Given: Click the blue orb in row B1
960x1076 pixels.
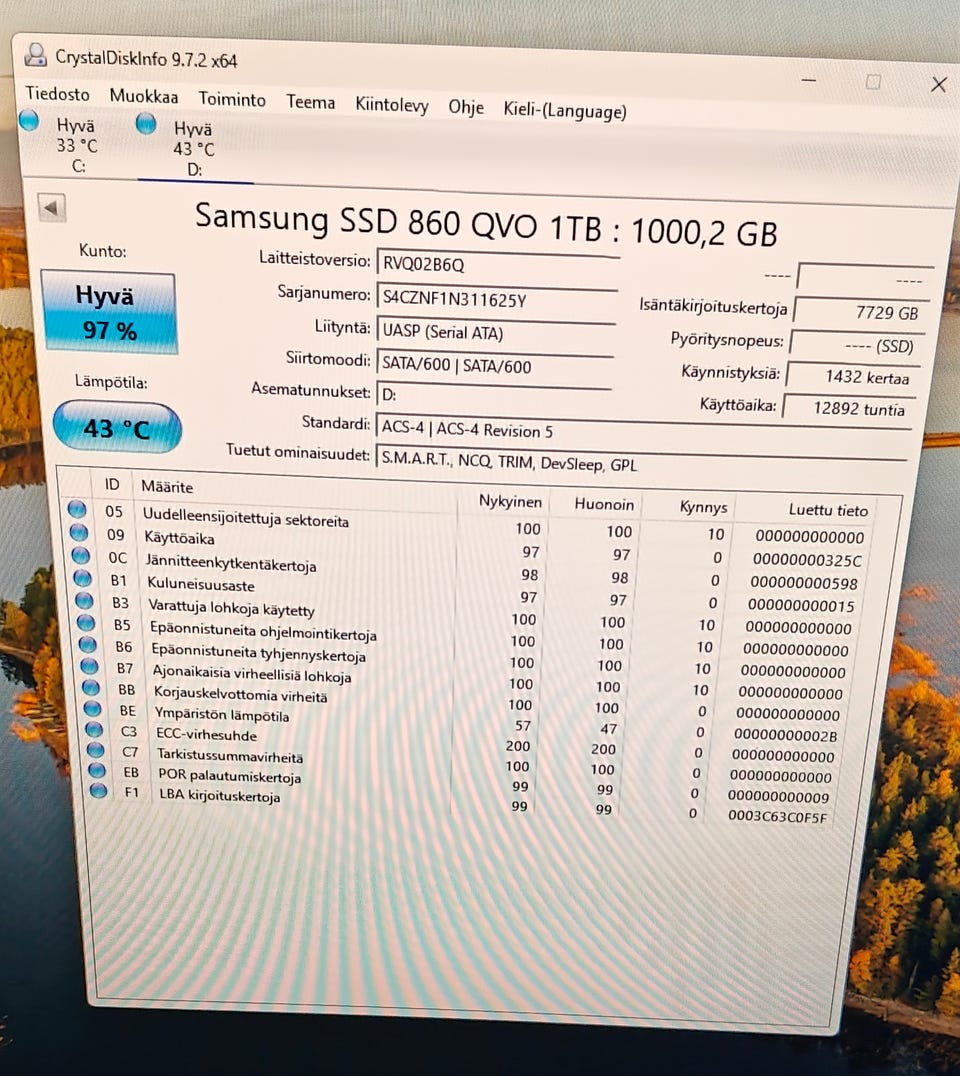Looking at the screenshot, I should click(82, 578).
